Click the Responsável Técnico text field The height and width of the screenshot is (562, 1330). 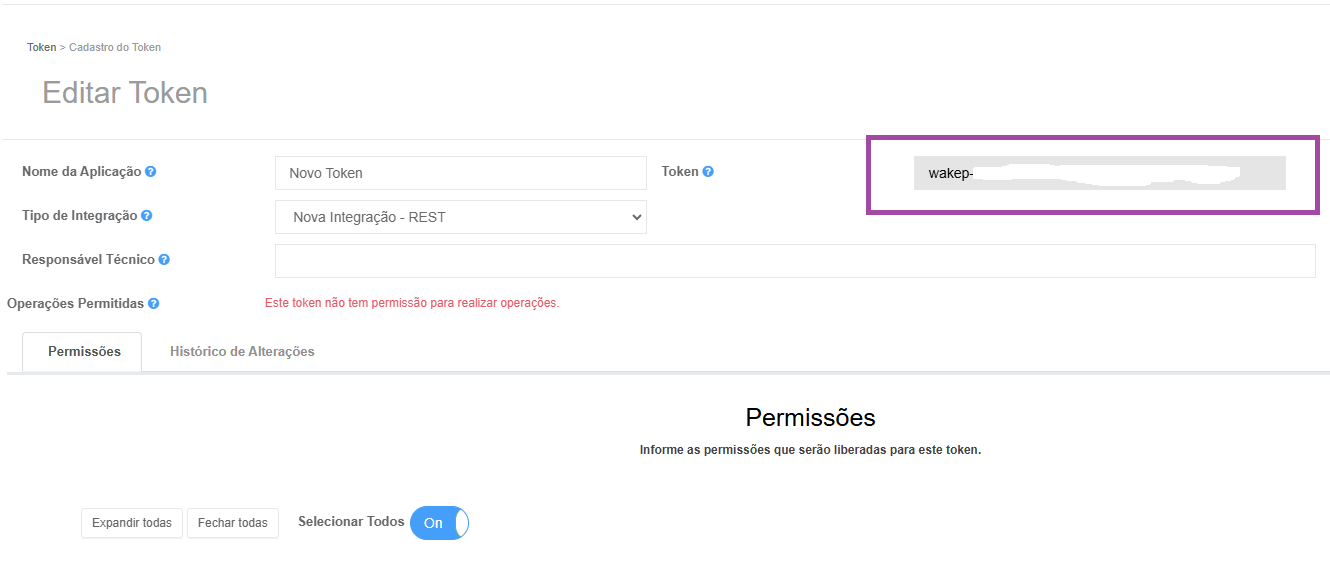click(795, 261)
